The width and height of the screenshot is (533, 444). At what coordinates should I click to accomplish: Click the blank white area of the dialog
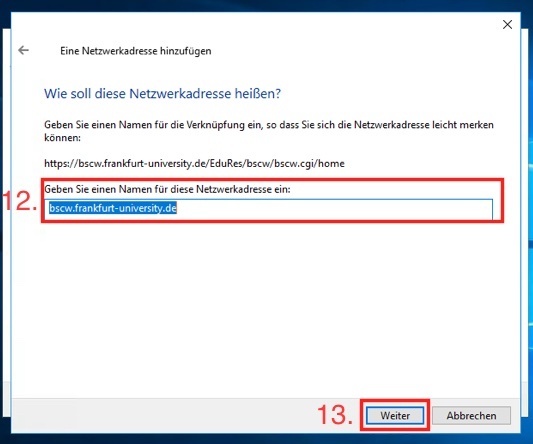point(265,306)
